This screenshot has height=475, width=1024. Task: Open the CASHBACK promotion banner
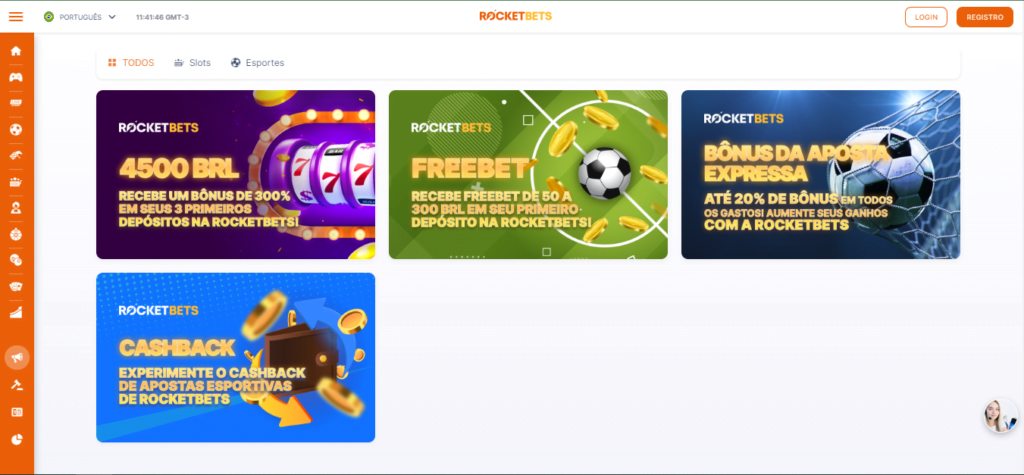(x=236, y=357)
